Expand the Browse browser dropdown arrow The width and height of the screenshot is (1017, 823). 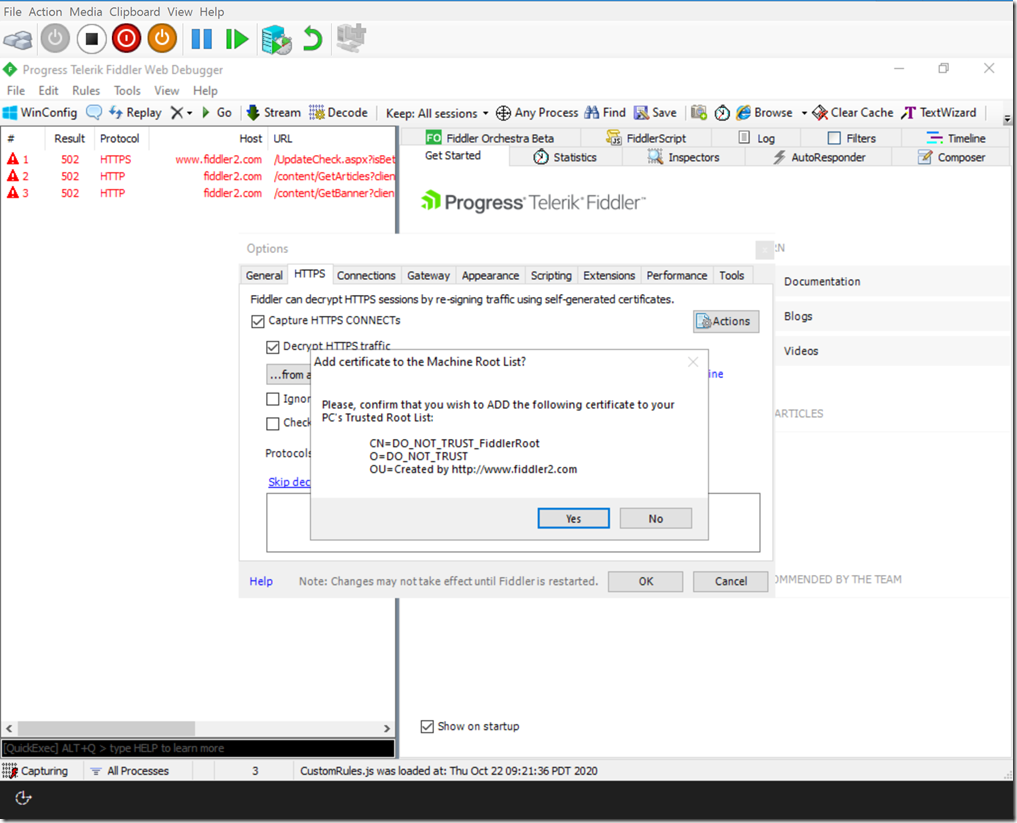pyautogui.click(x=803, y=112)
